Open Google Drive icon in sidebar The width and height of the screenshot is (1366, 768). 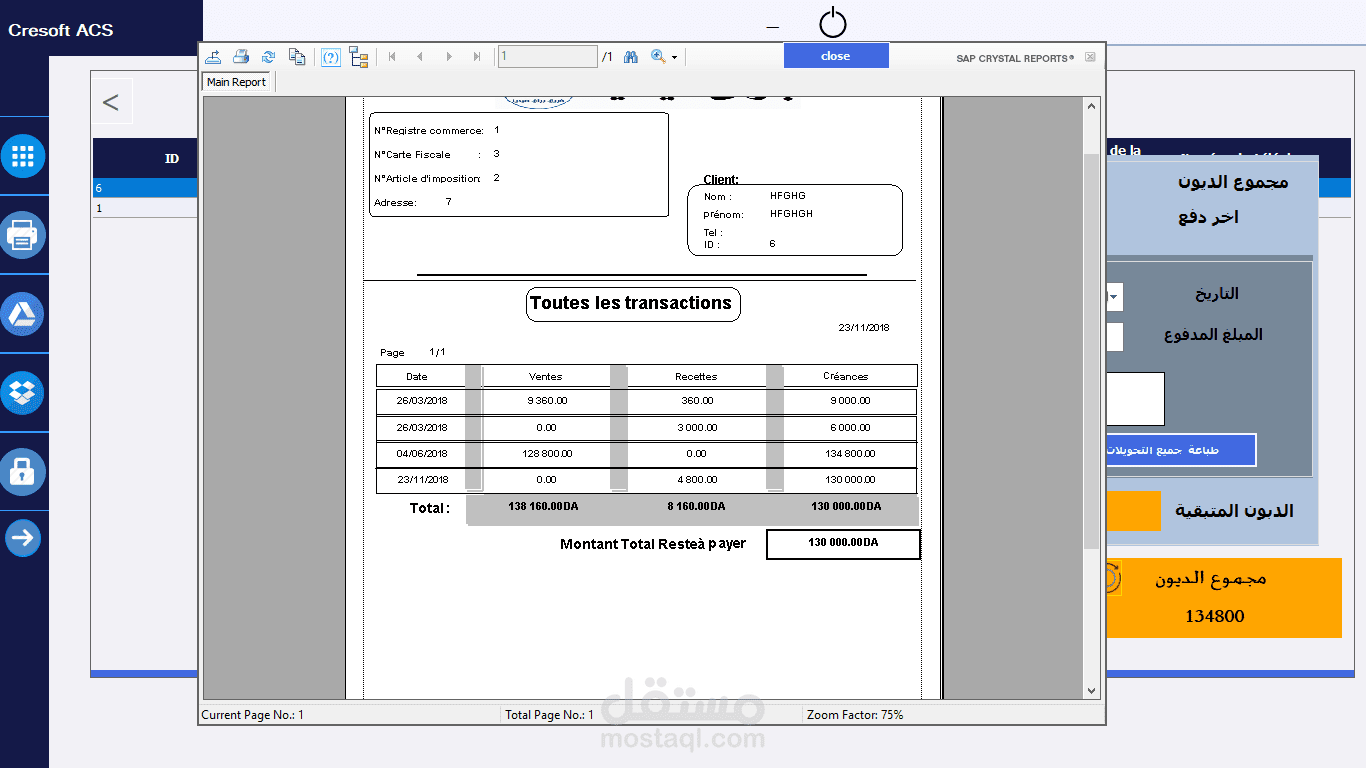tap(23, 314)
